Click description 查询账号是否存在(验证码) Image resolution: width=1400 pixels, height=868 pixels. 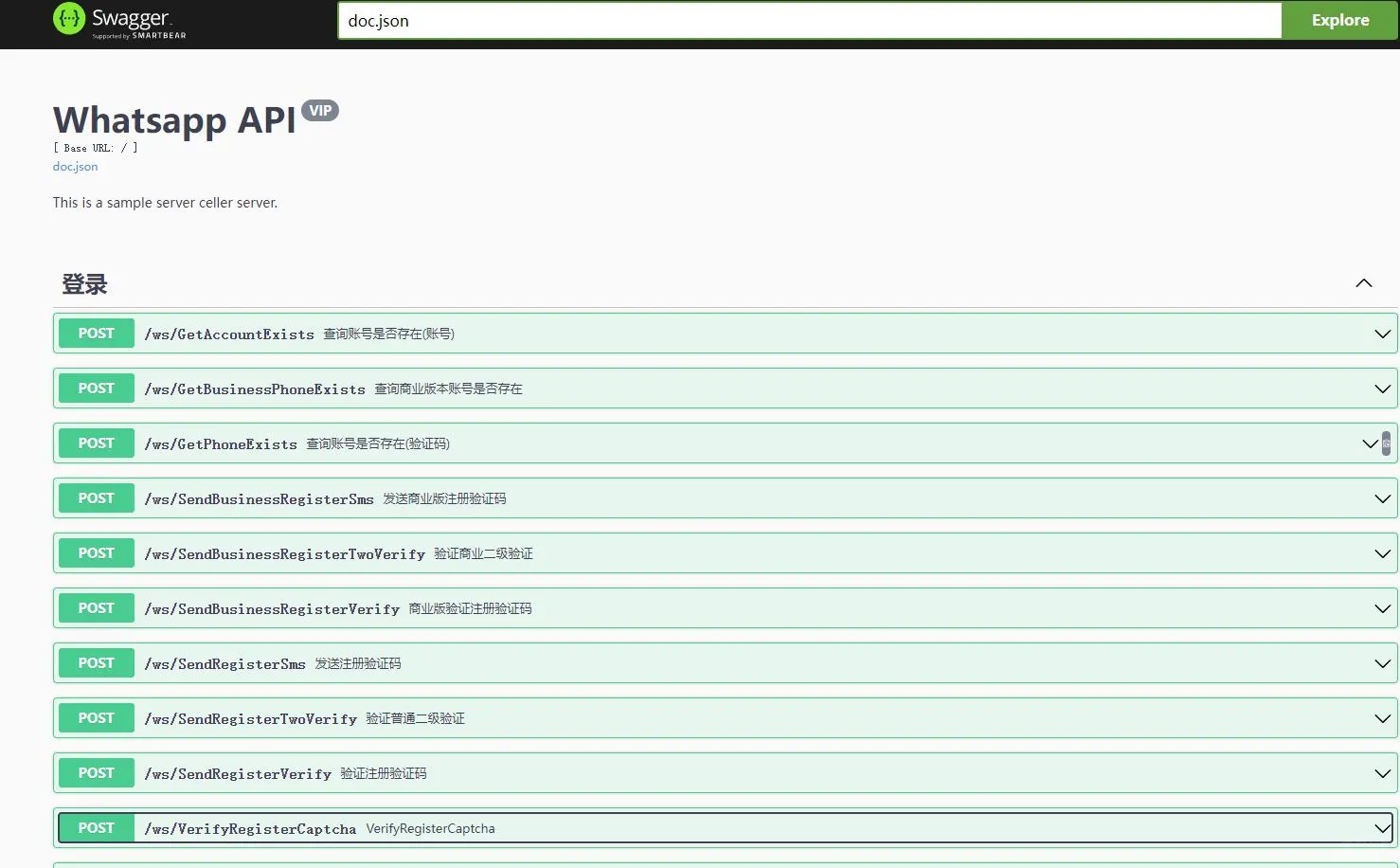tap(378, 443)
